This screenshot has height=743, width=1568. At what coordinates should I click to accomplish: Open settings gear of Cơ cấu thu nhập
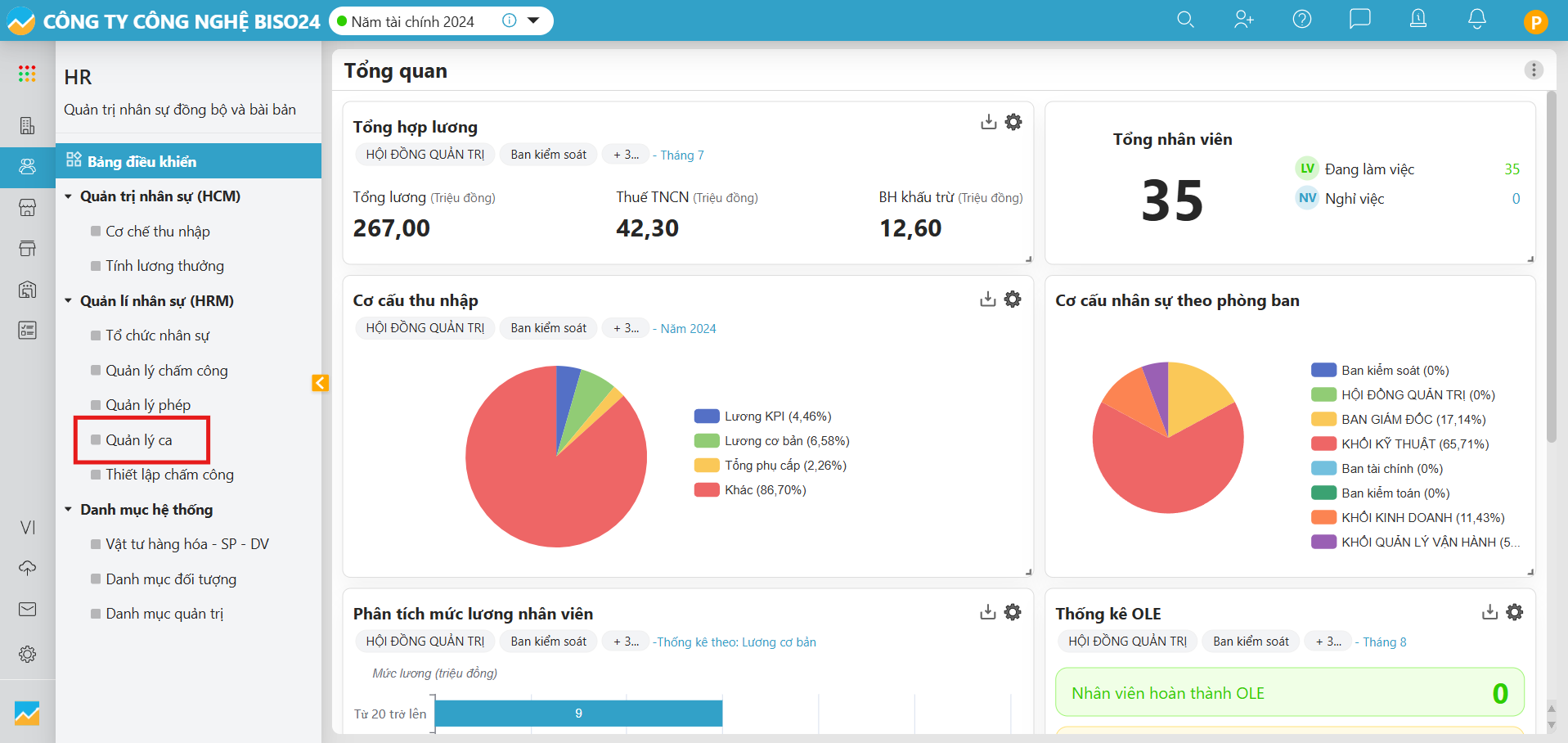[x=1013, y=299]
